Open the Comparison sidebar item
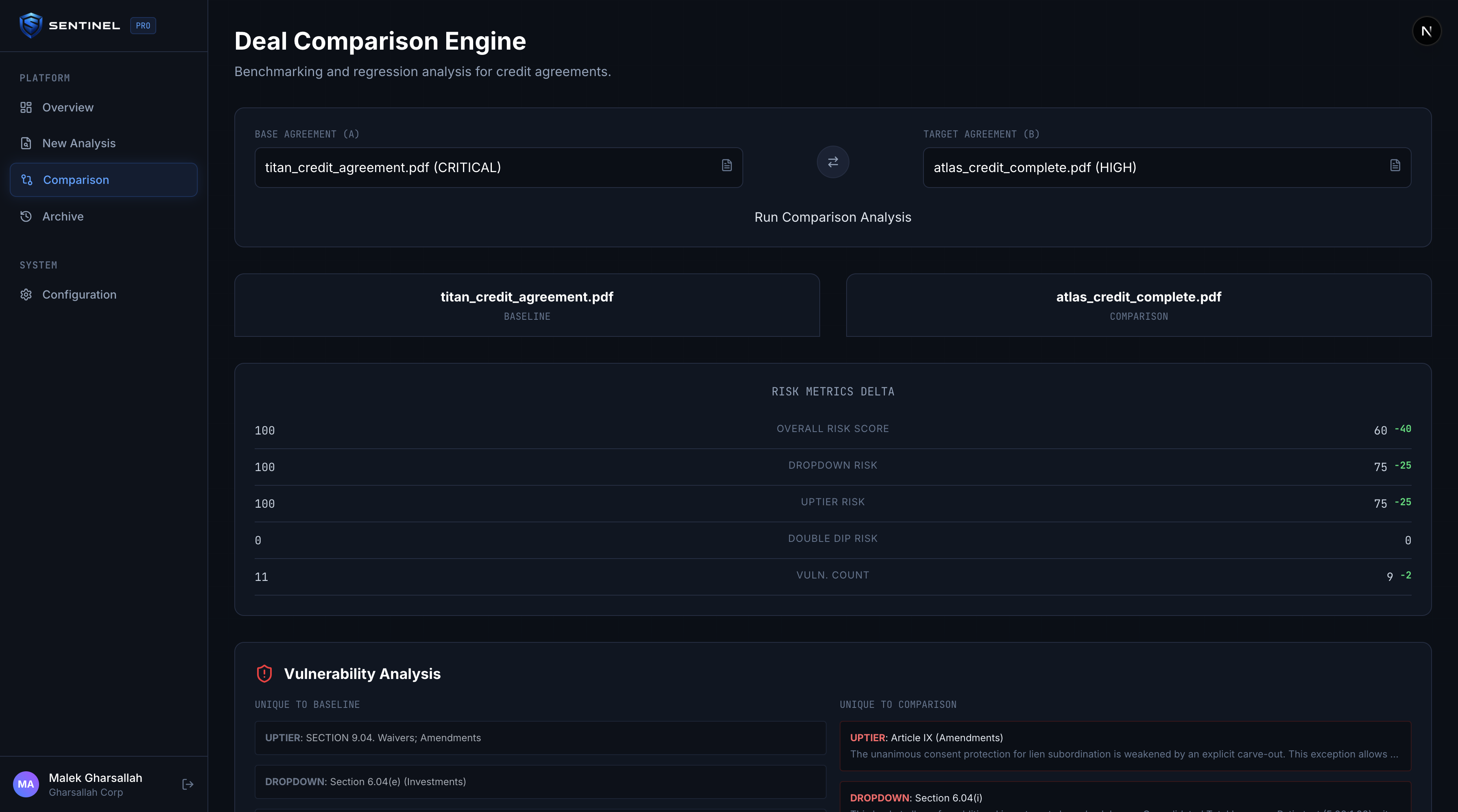This screenshot has width=1458, height=812. tap(104, 180)
